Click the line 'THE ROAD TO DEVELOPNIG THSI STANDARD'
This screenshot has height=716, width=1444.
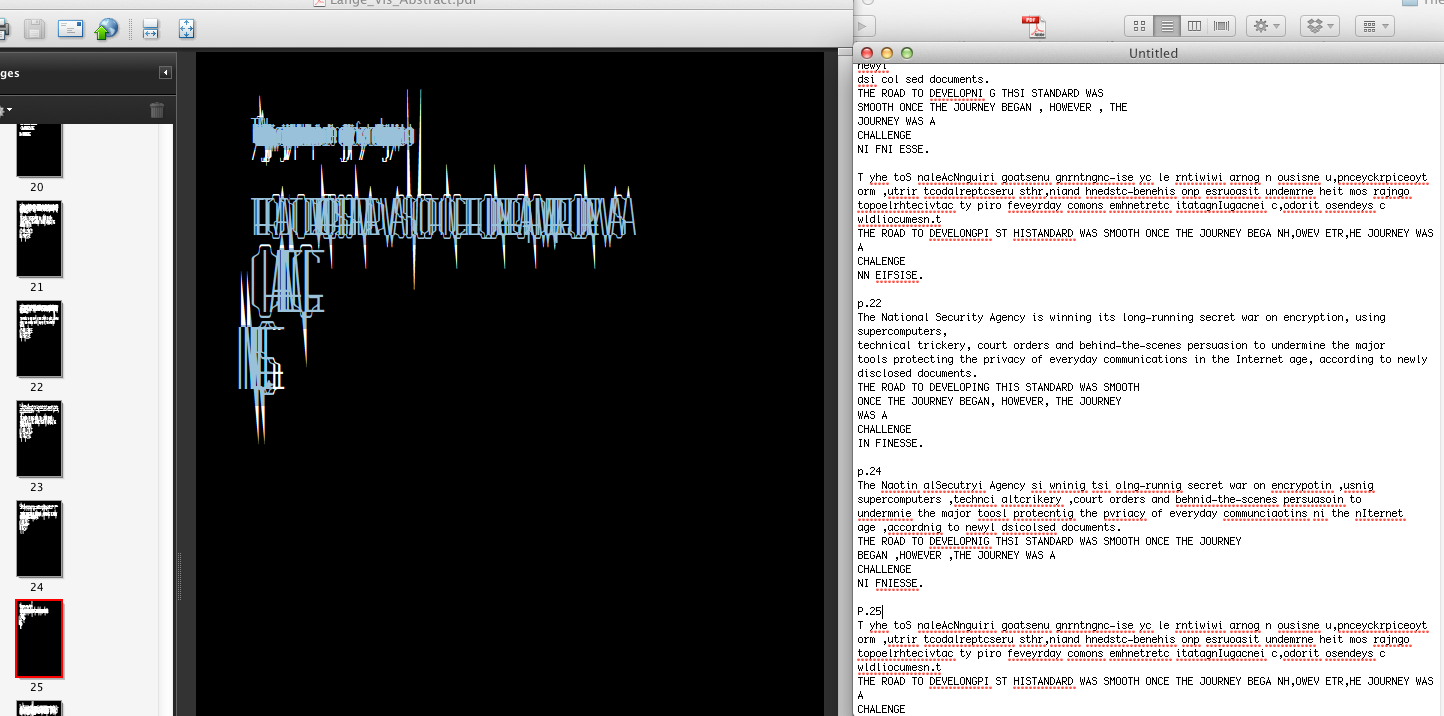[x=1049, y=541]
